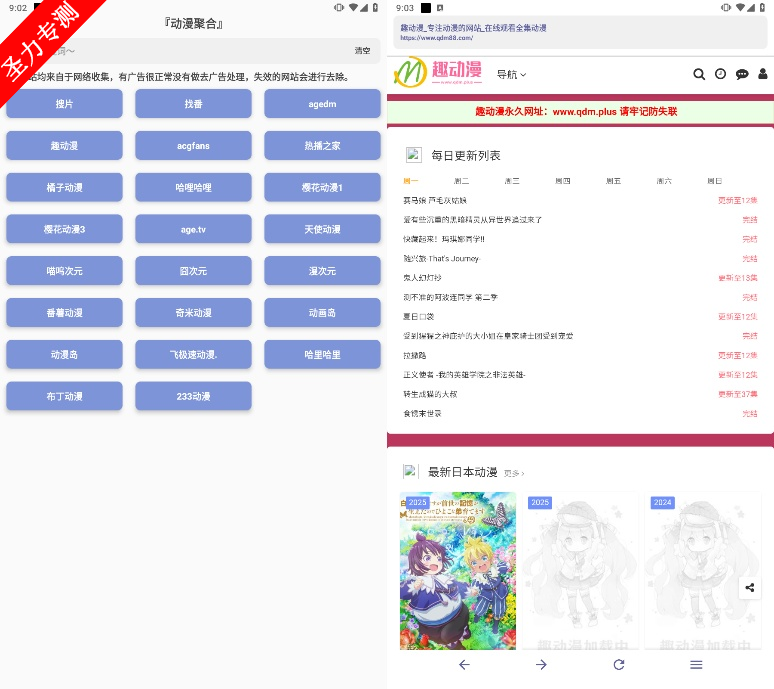774x689 pixels.
Task: Open the search magnifier icon on 趣动漫 site
Action: click(698, 75)
